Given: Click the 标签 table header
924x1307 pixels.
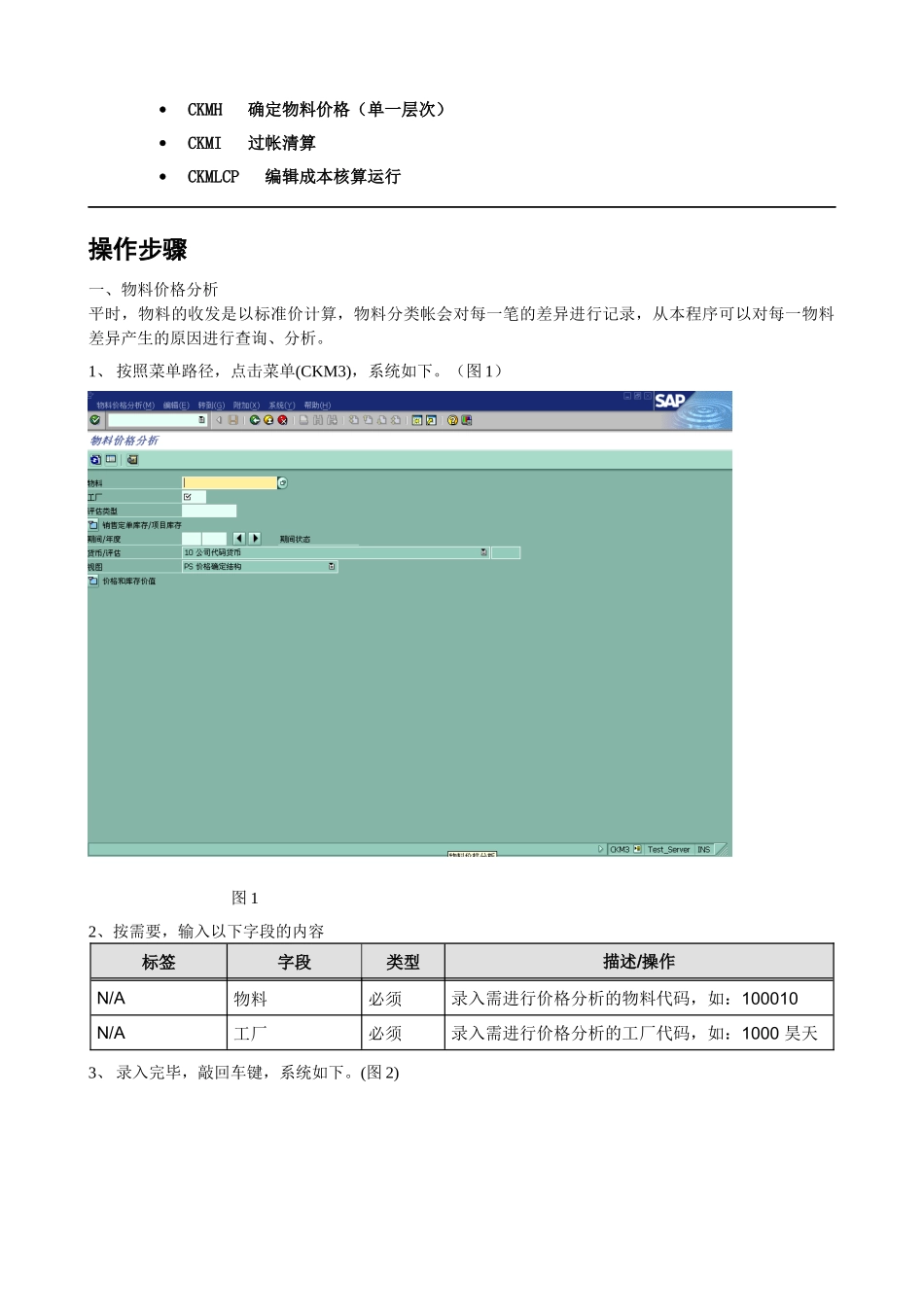Looking at the screenshot, I should pyautogui.click(x=159, y=962).
